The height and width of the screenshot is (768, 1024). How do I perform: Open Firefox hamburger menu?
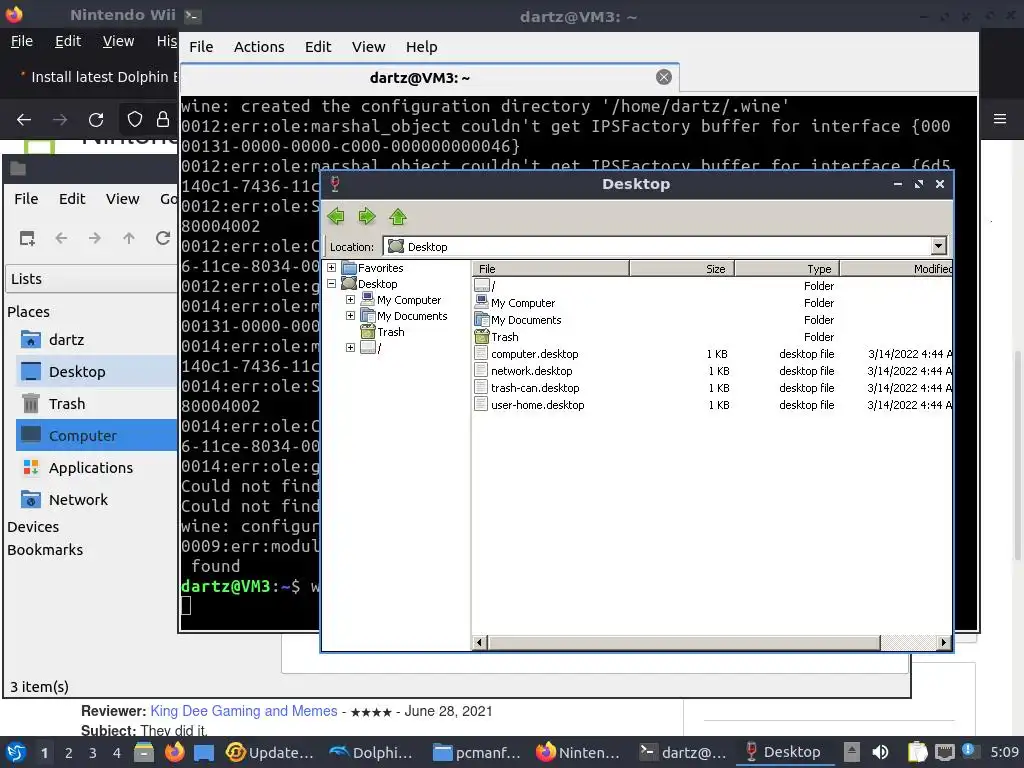point(1000,119)
